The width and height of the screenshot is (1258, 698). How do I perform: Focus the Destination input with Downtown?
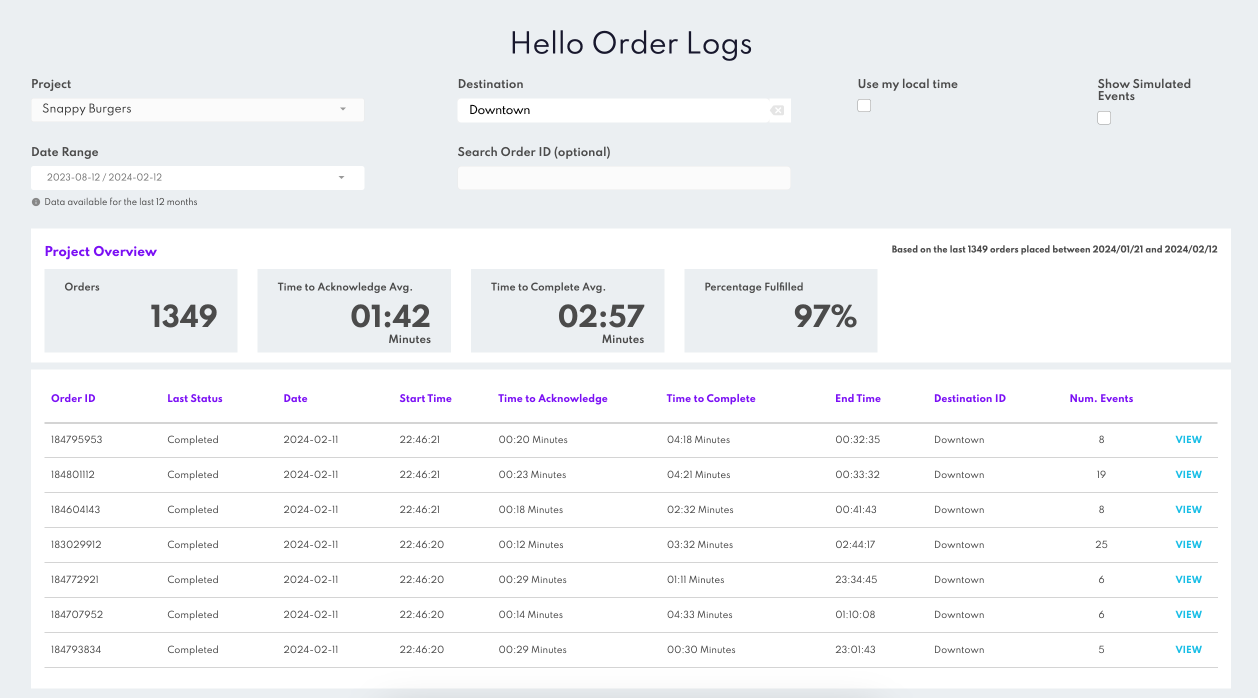click(624, 110)
